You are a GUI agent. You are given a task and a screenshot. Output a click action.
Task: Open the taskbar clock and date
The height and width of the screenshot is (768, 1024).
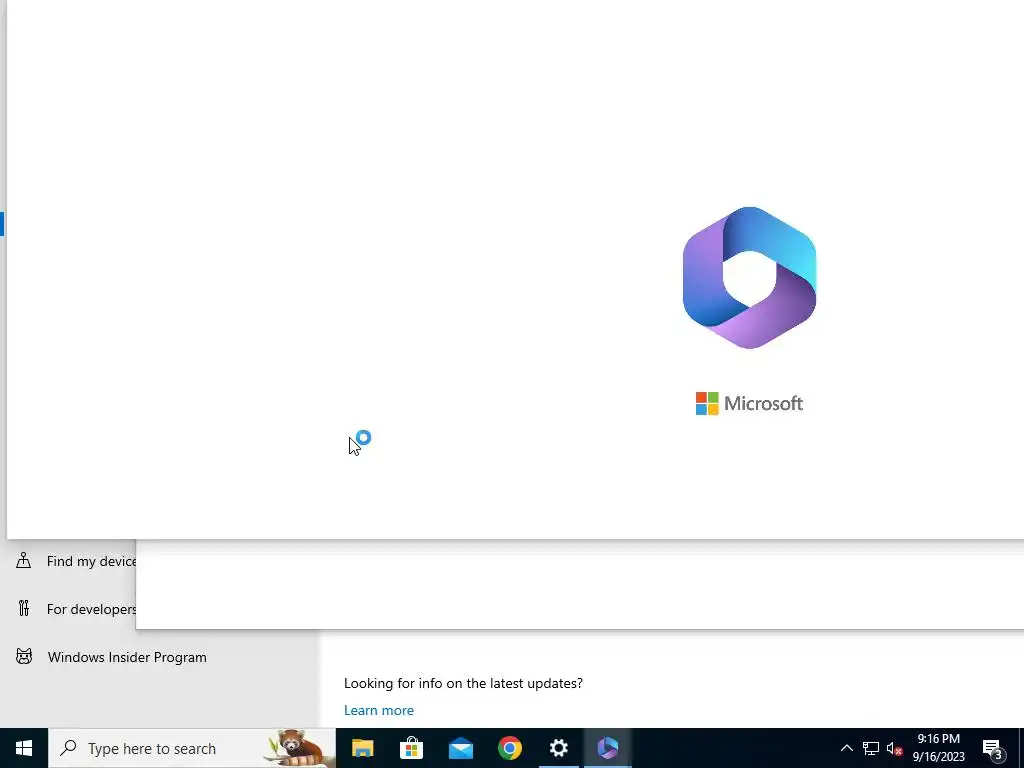(938, 748)
